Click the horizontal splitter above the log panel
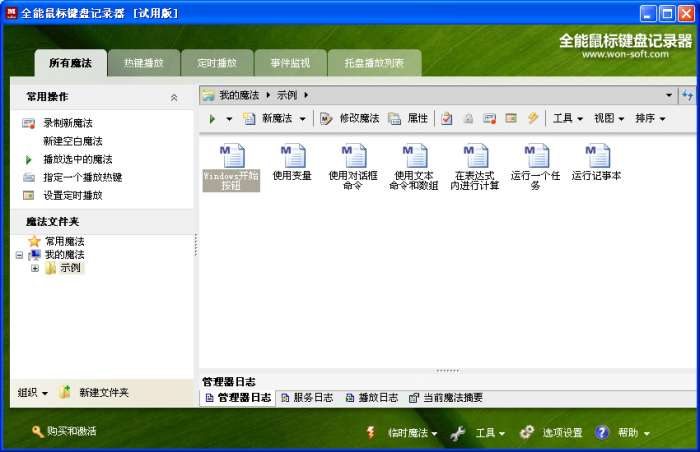 447,371
